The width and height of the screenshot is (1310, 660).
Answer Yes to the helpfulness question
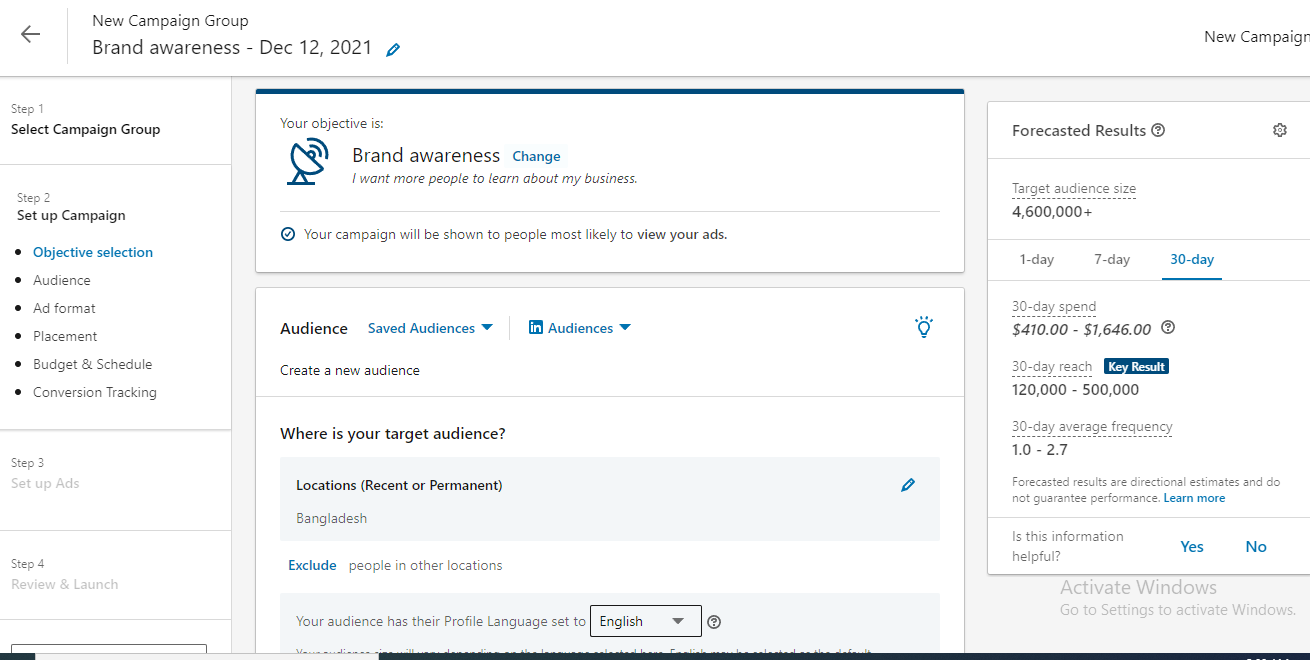tap(1191, 546)
